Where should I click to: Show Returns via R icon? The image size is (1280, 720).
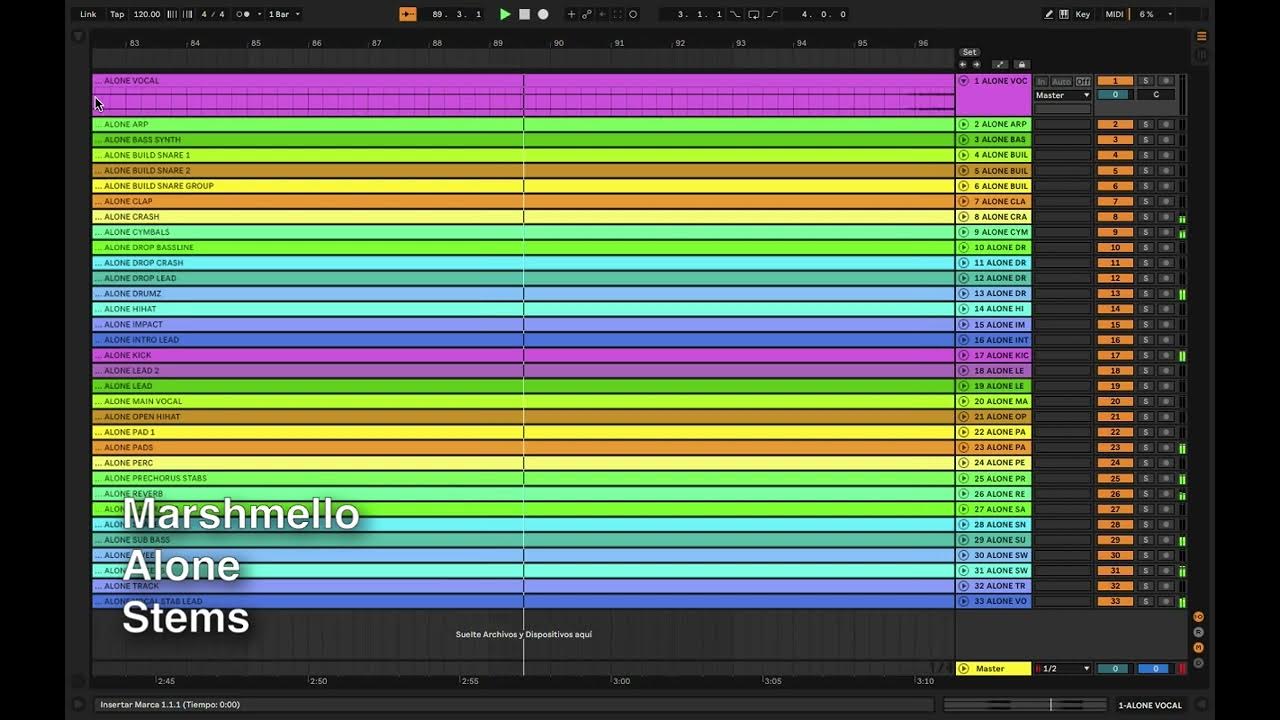1198,632
